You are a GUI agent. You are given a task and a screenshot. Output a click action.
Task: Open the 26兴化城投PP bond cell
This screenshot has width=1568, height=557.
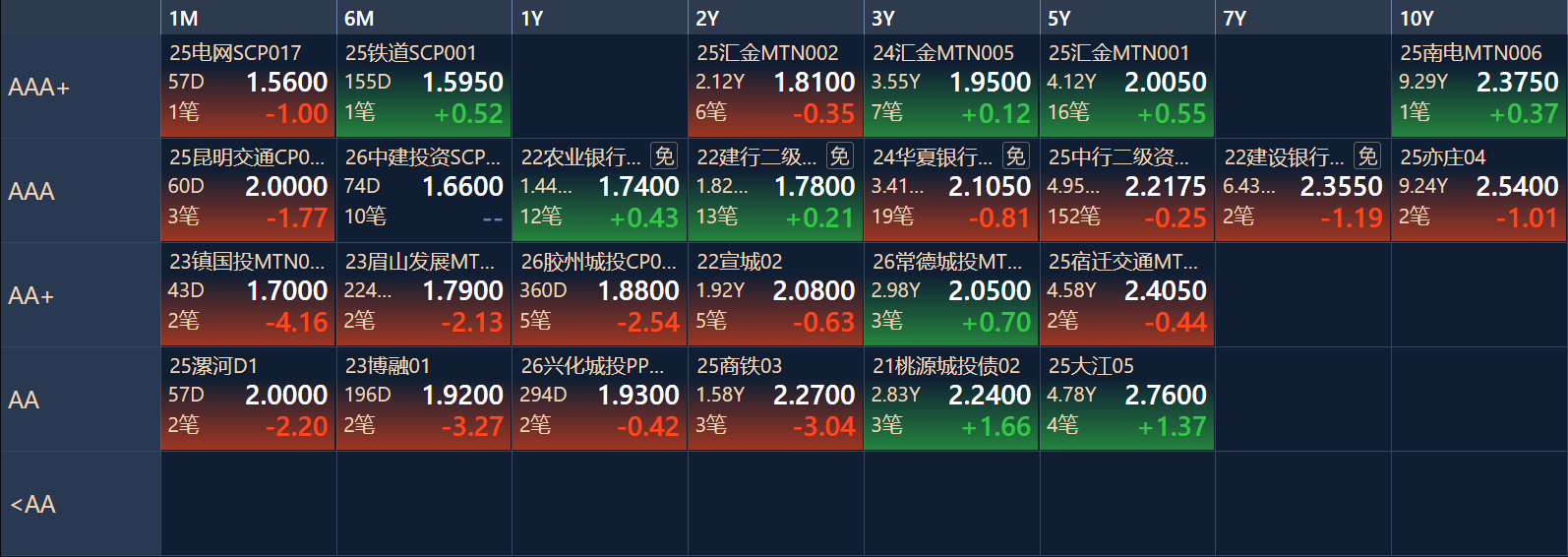[600, 399]
